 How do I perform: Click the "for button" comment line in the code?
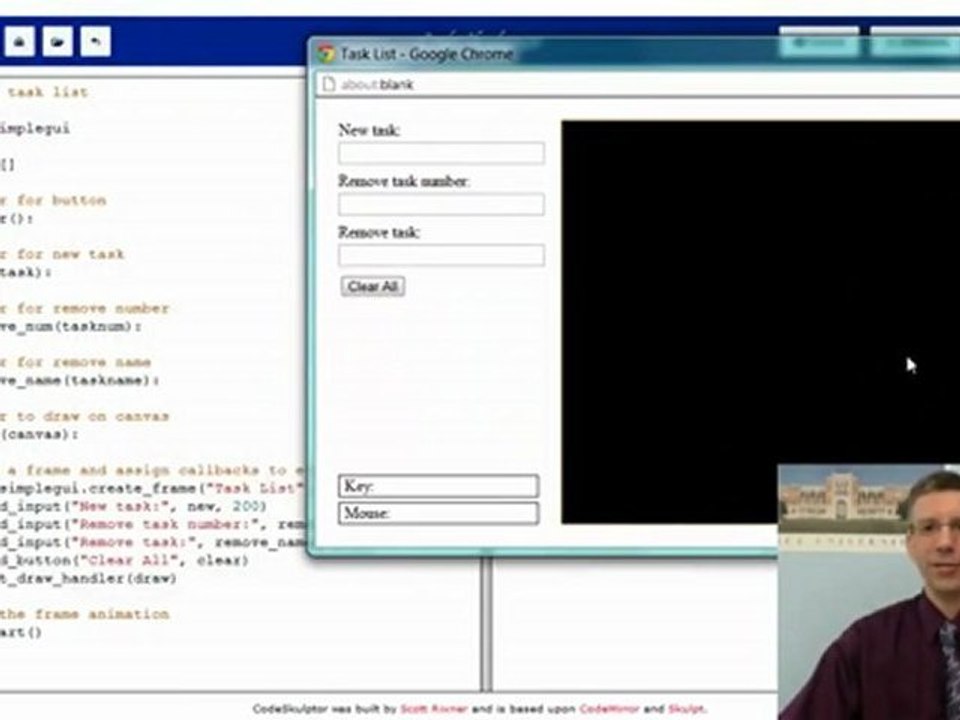53,200
